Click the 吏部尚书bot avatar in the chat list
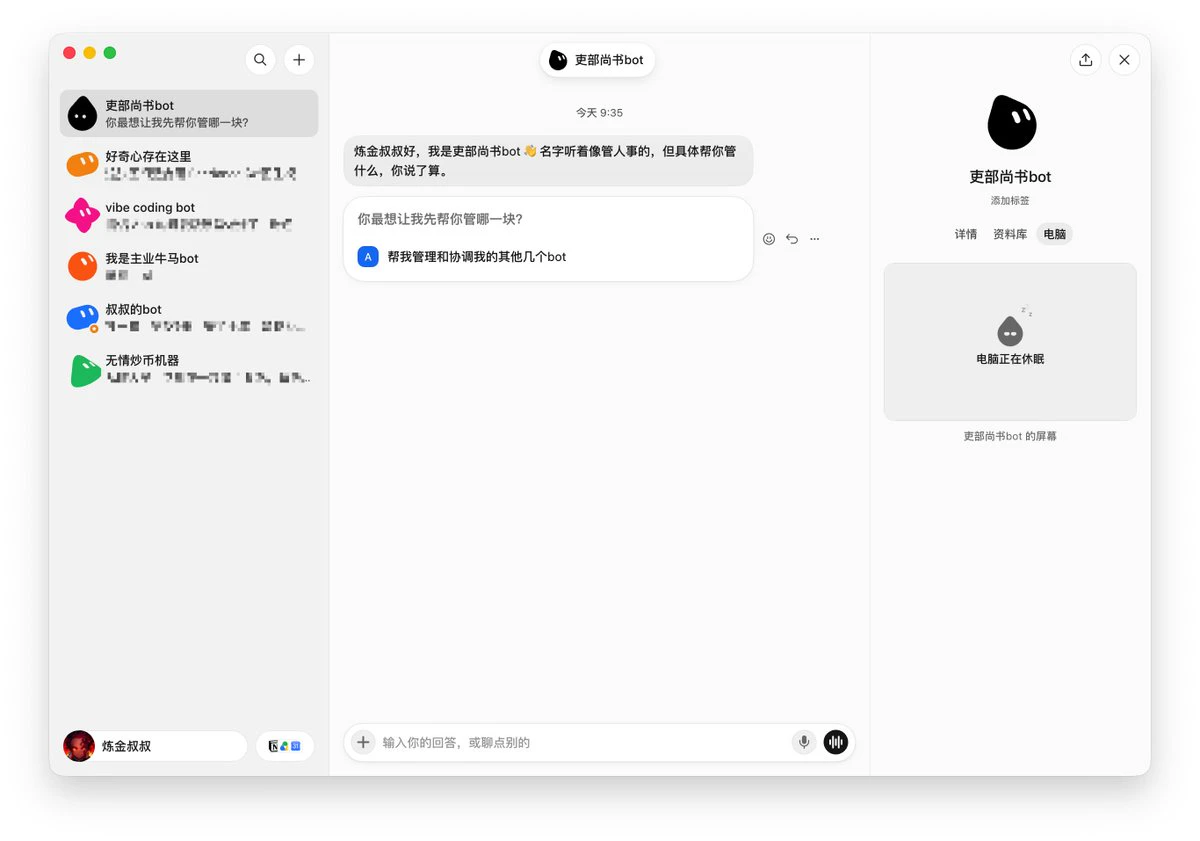The image size is (1200, 841). coord(82,114)
